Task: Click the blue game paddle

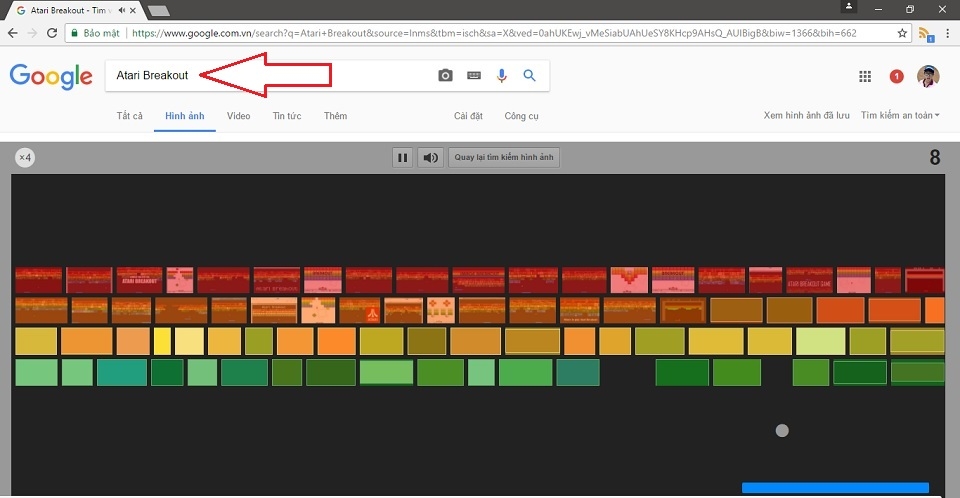Action: (835, 488)
